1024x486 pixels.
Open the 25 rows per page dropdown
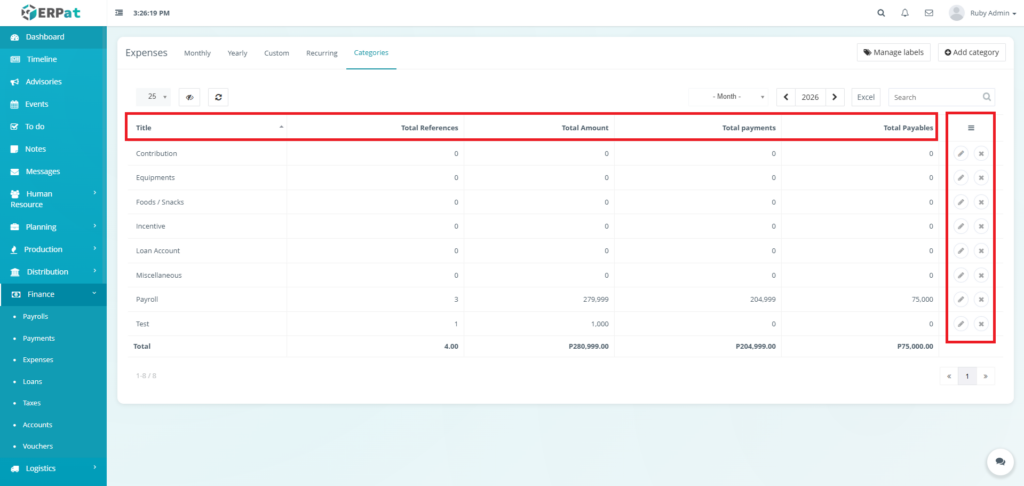(x=153, y=97)
